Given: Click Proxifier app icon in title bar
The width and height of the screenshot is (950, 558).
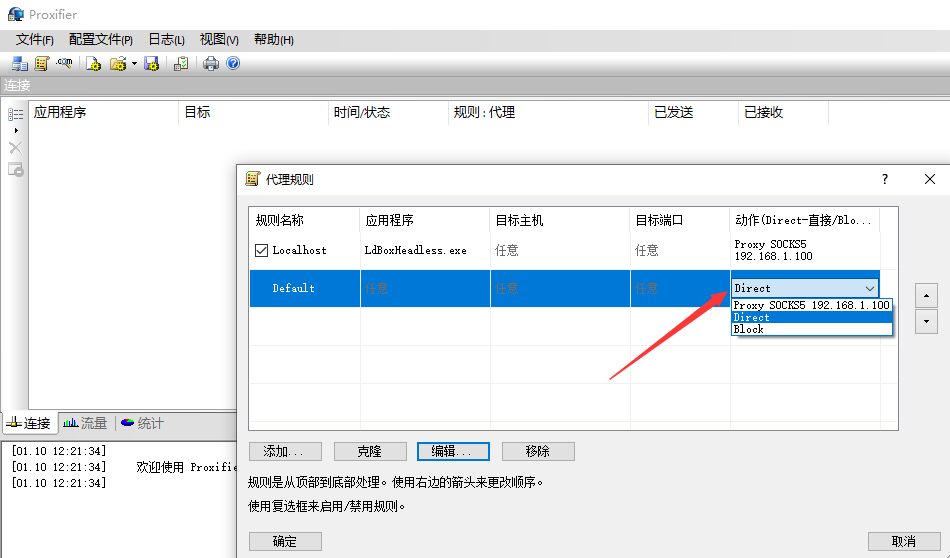Looking at the screenshot, I should coord(16,14).
